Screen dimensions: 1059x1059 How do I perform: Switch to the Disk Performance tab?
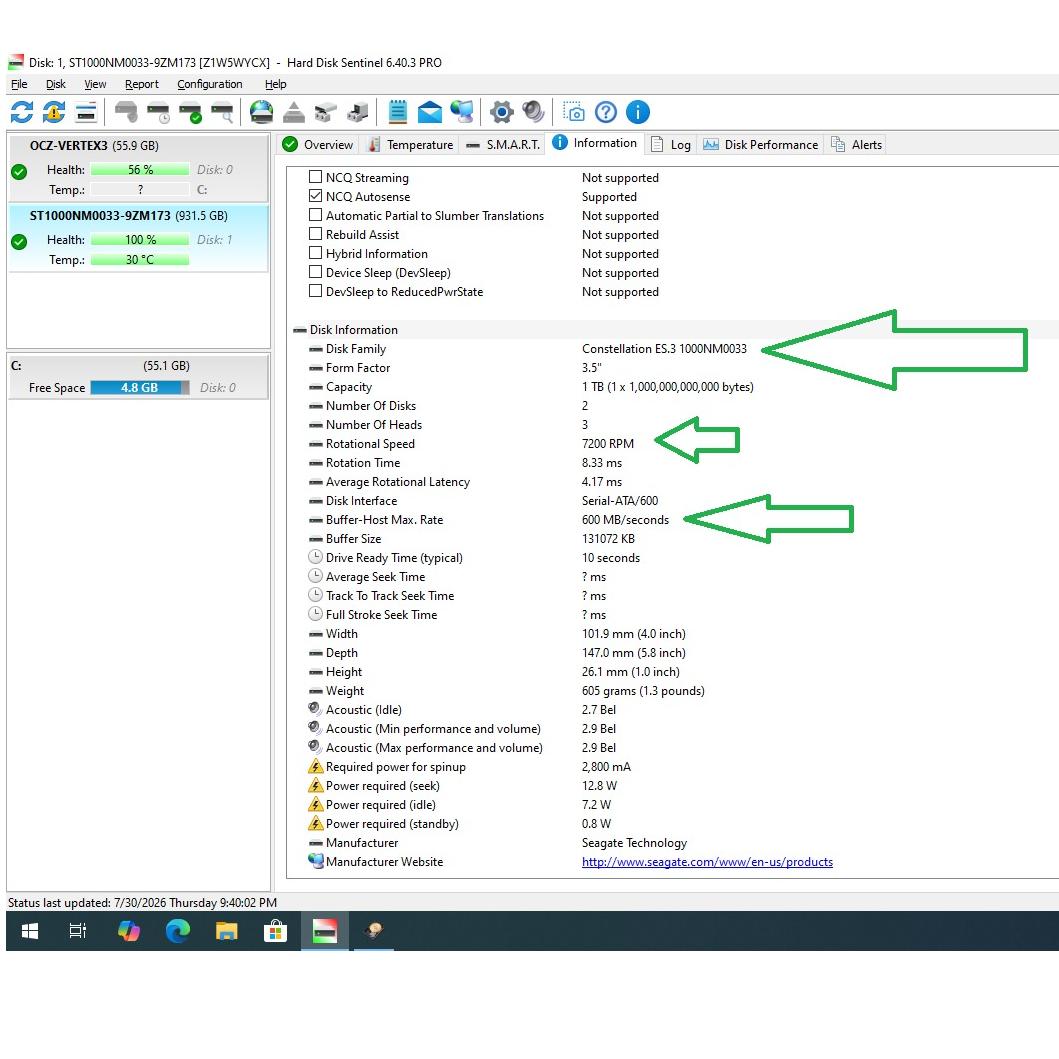point(760,145)
